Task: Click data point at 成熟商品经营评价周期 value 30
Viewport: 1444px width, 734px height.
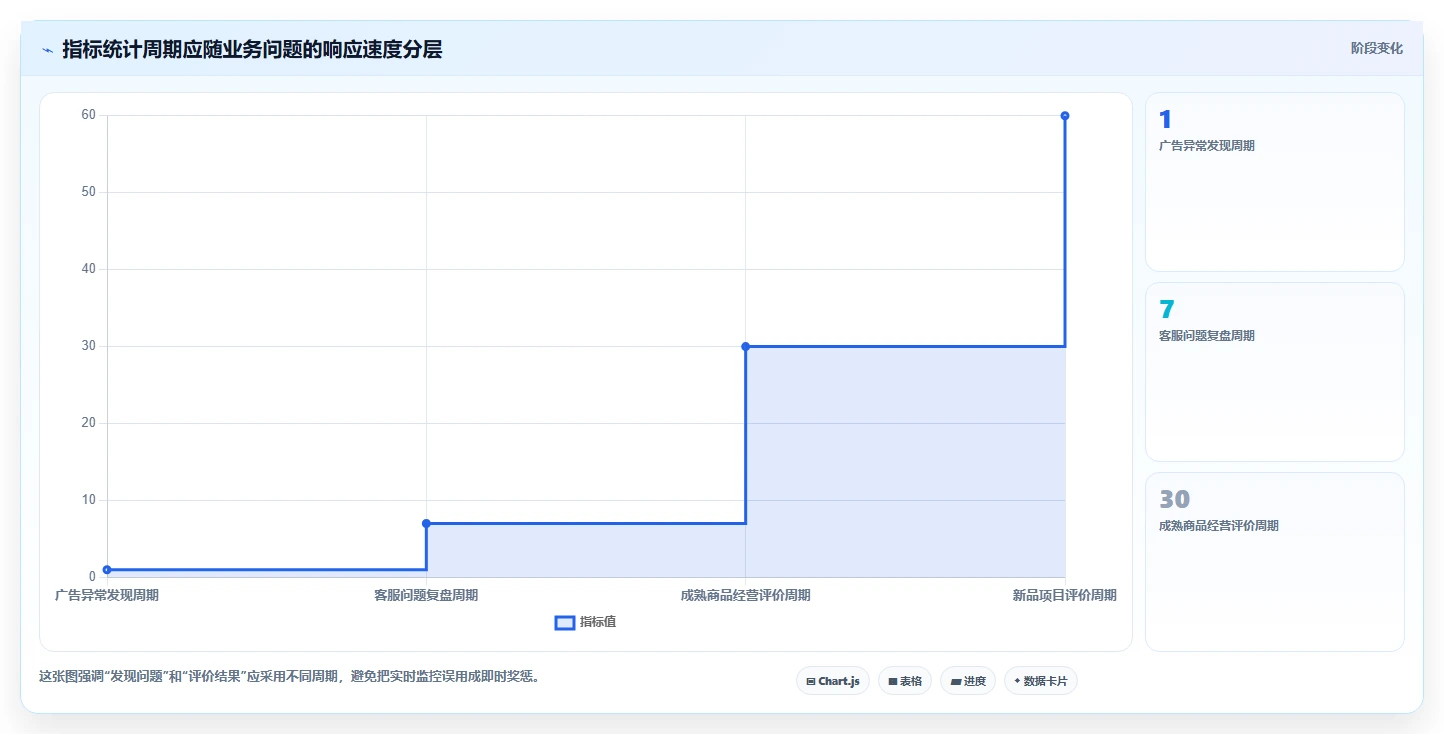Action: tap(745, 346)
